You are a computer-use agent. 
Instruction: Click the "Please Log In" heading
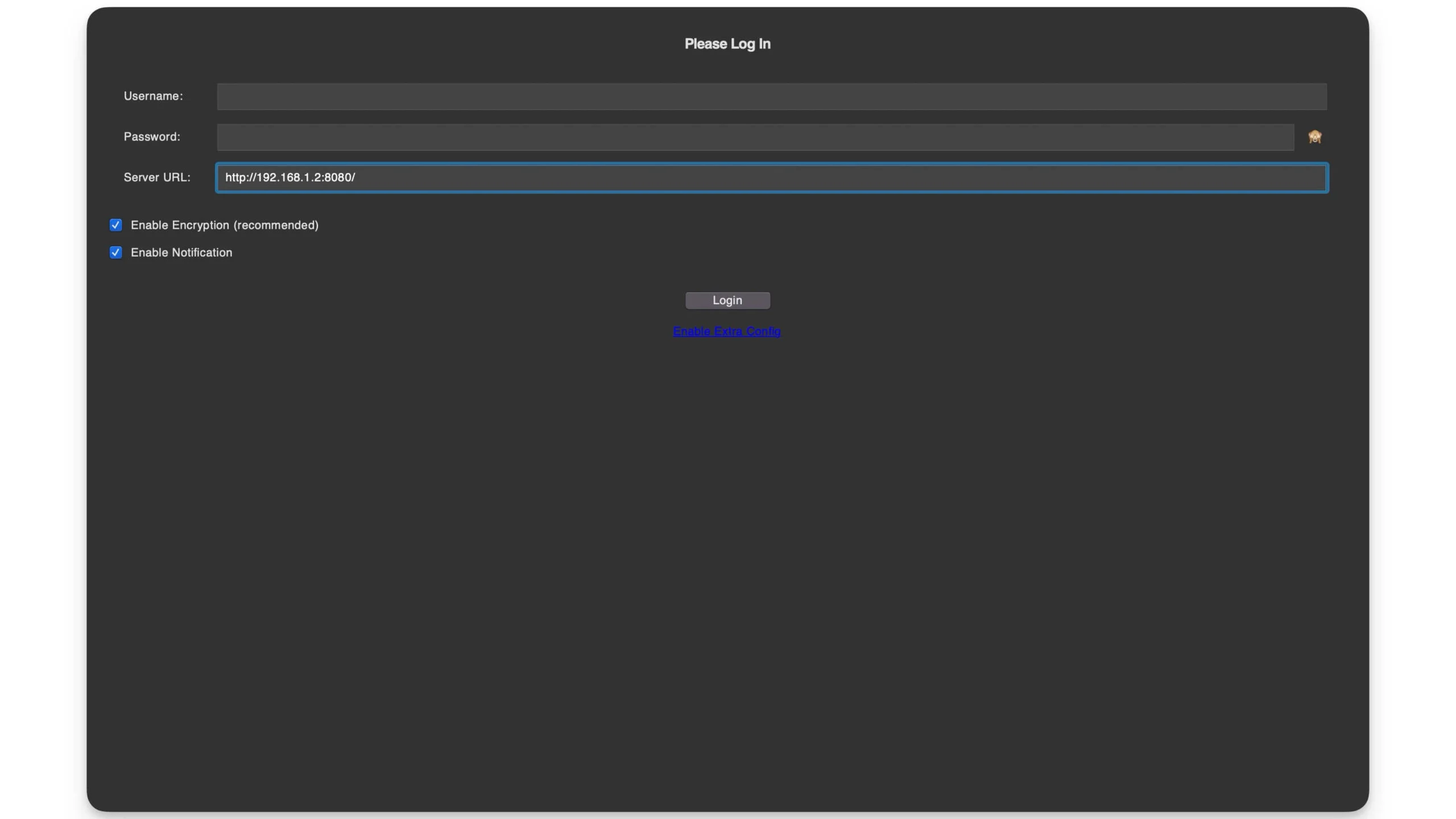point(727,44)
